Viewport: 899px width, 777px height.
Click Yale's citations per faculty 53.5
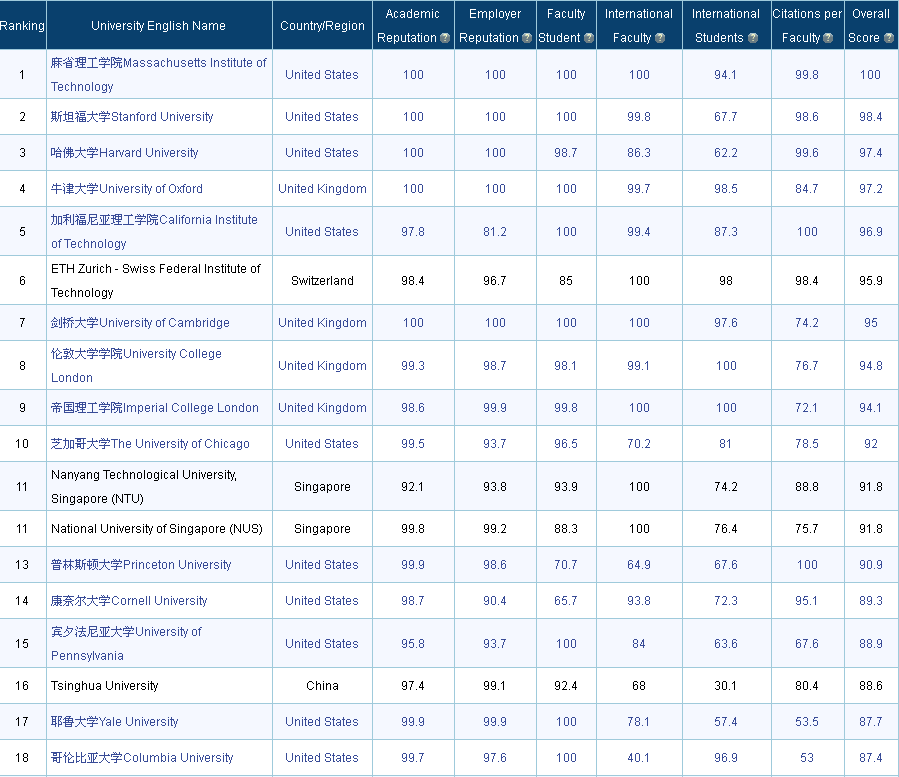pos(807,722)
